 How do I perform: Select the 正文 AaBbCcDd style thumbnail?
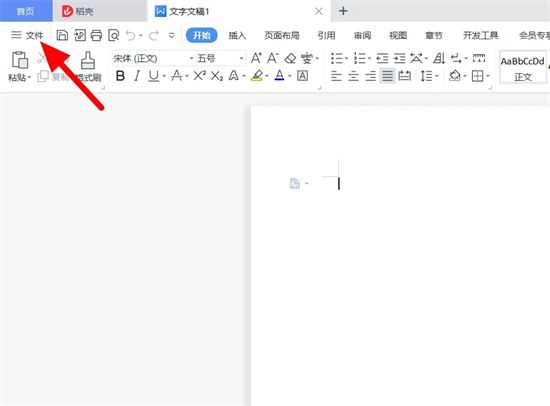(522, 68)
